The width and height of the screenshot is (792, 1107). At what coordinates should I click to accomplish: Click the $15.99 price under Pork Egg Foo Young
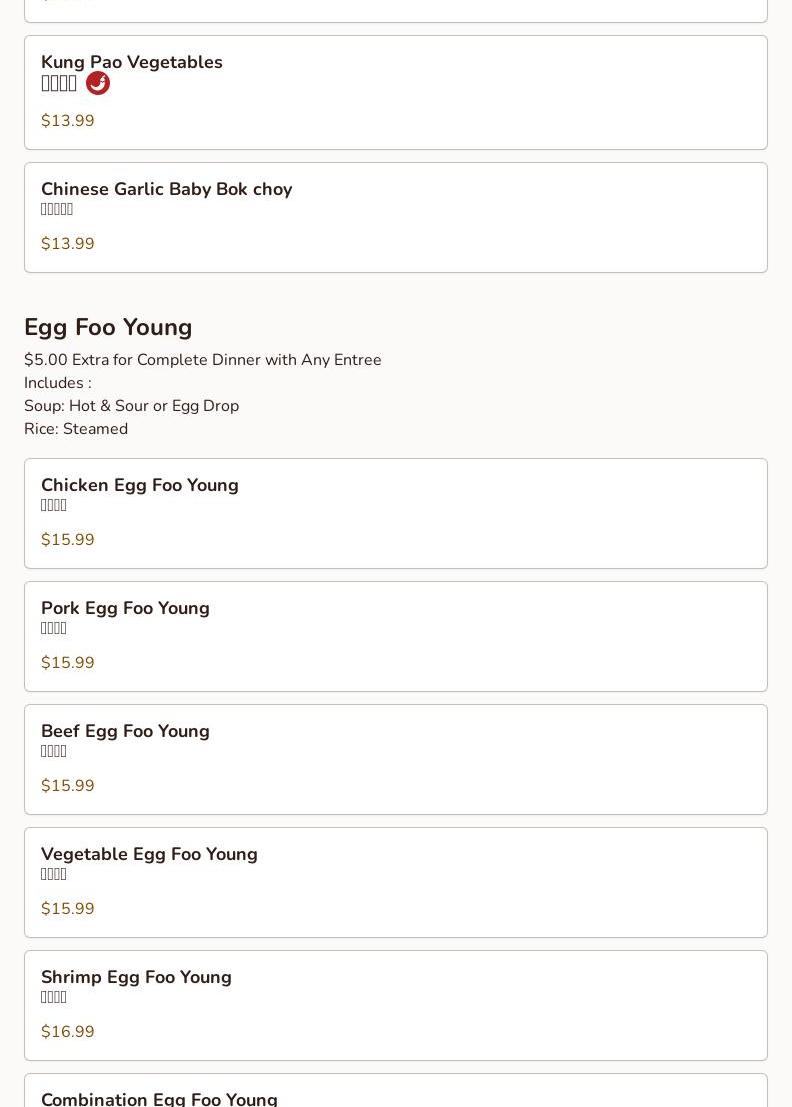(x=68, y=663)
